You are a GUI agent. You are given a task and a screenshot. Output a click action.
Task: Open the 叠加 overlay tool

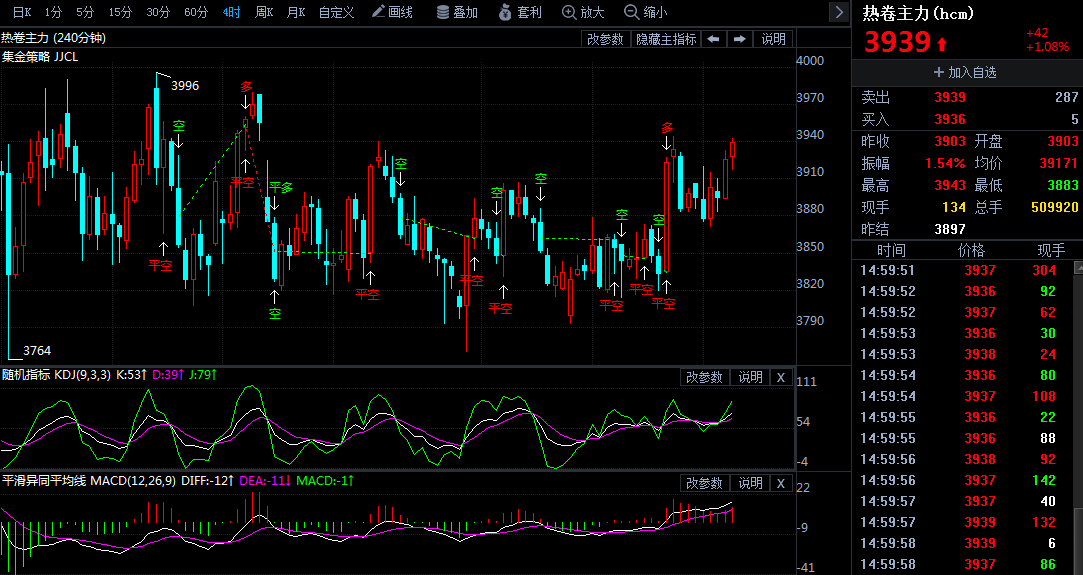coord(457,12)
